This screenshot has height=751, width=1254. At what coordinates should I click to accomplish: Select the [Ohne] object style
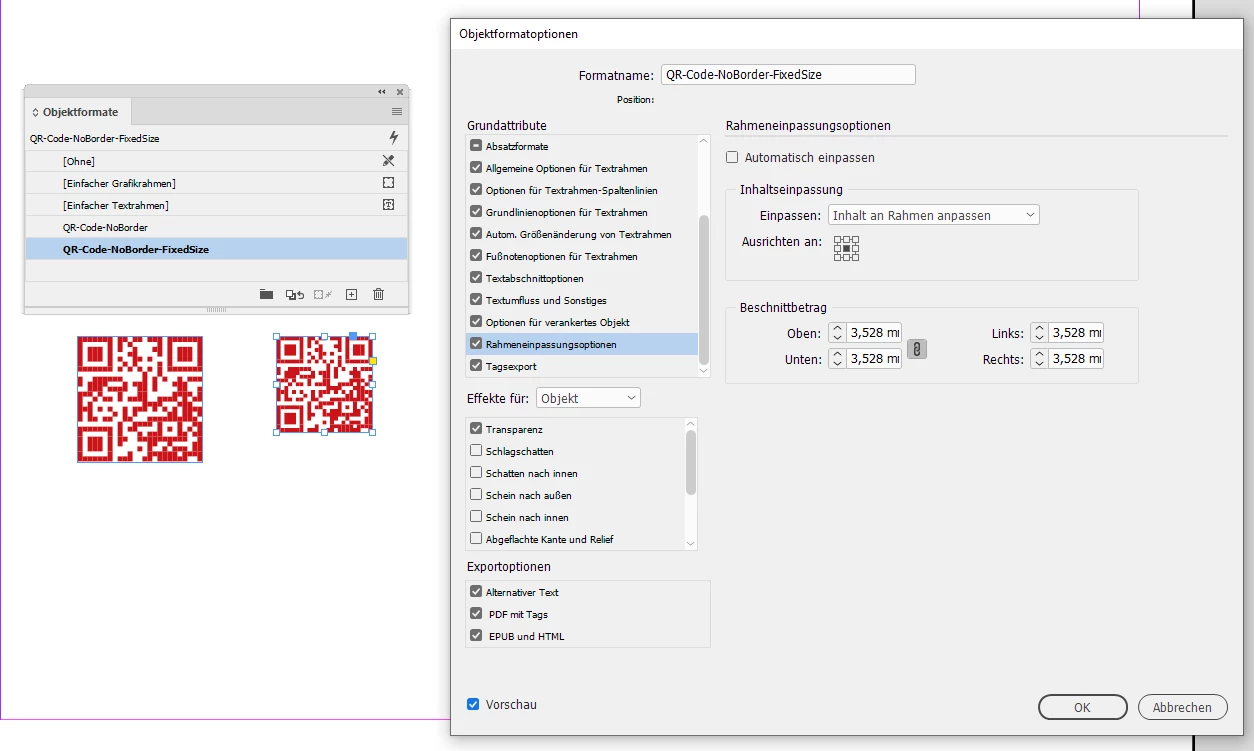tap(216, 161)
